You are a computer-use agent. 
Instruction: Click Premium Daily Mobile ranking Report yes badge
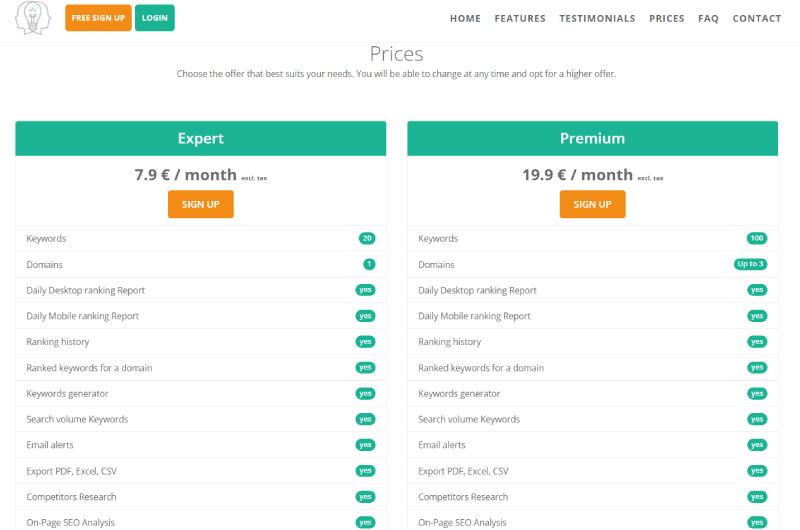pos(757,316)
